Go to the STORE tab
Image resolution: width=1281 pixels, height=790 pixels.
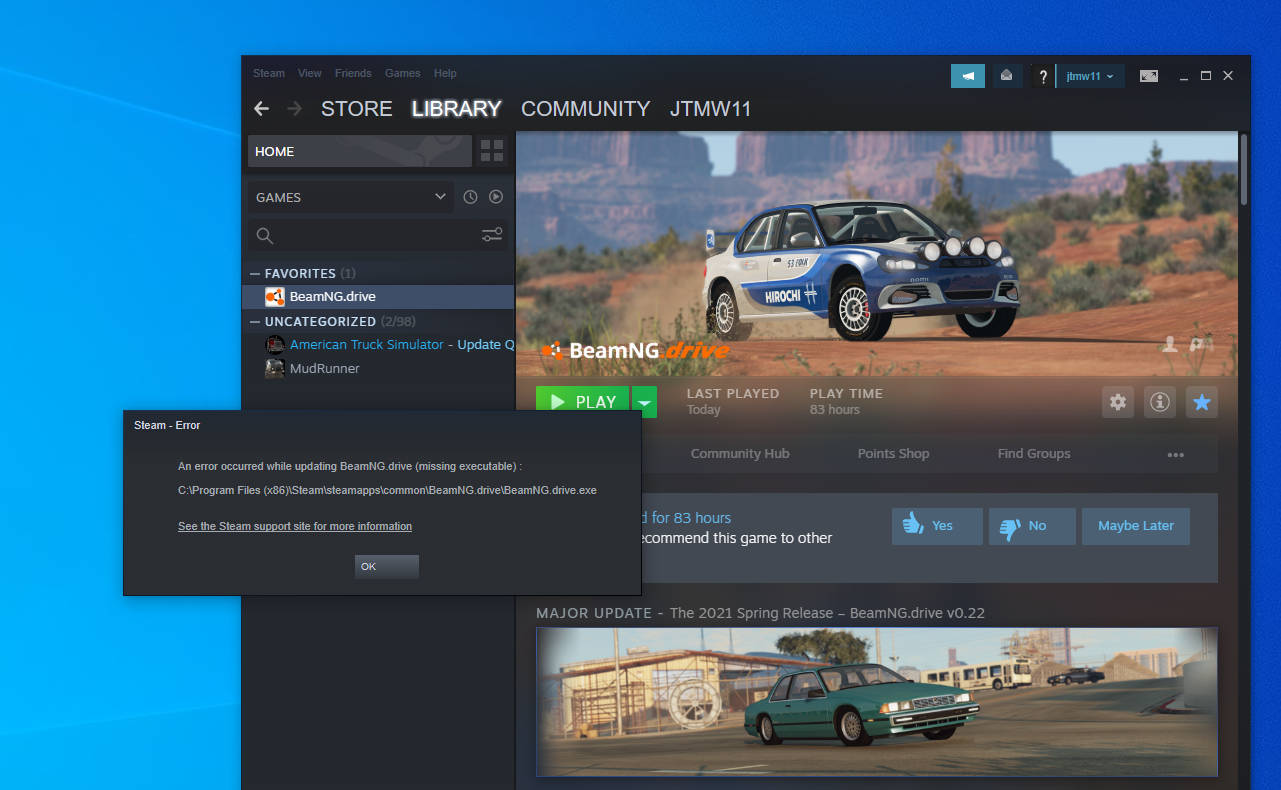click(x=357, y=109)
